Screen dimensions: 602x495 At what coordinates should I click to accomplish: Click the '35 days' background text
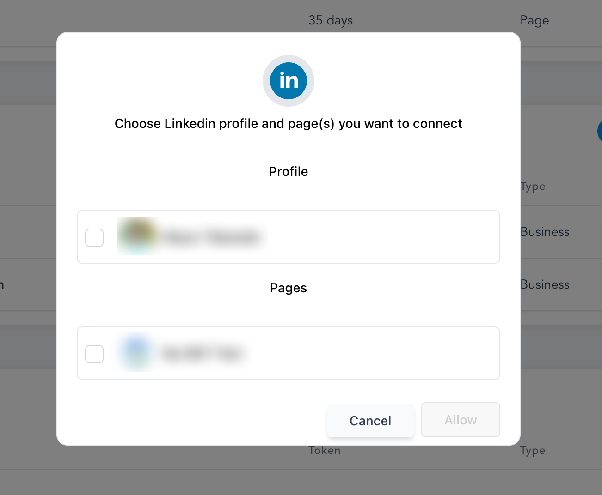click(x=330, y=20)
